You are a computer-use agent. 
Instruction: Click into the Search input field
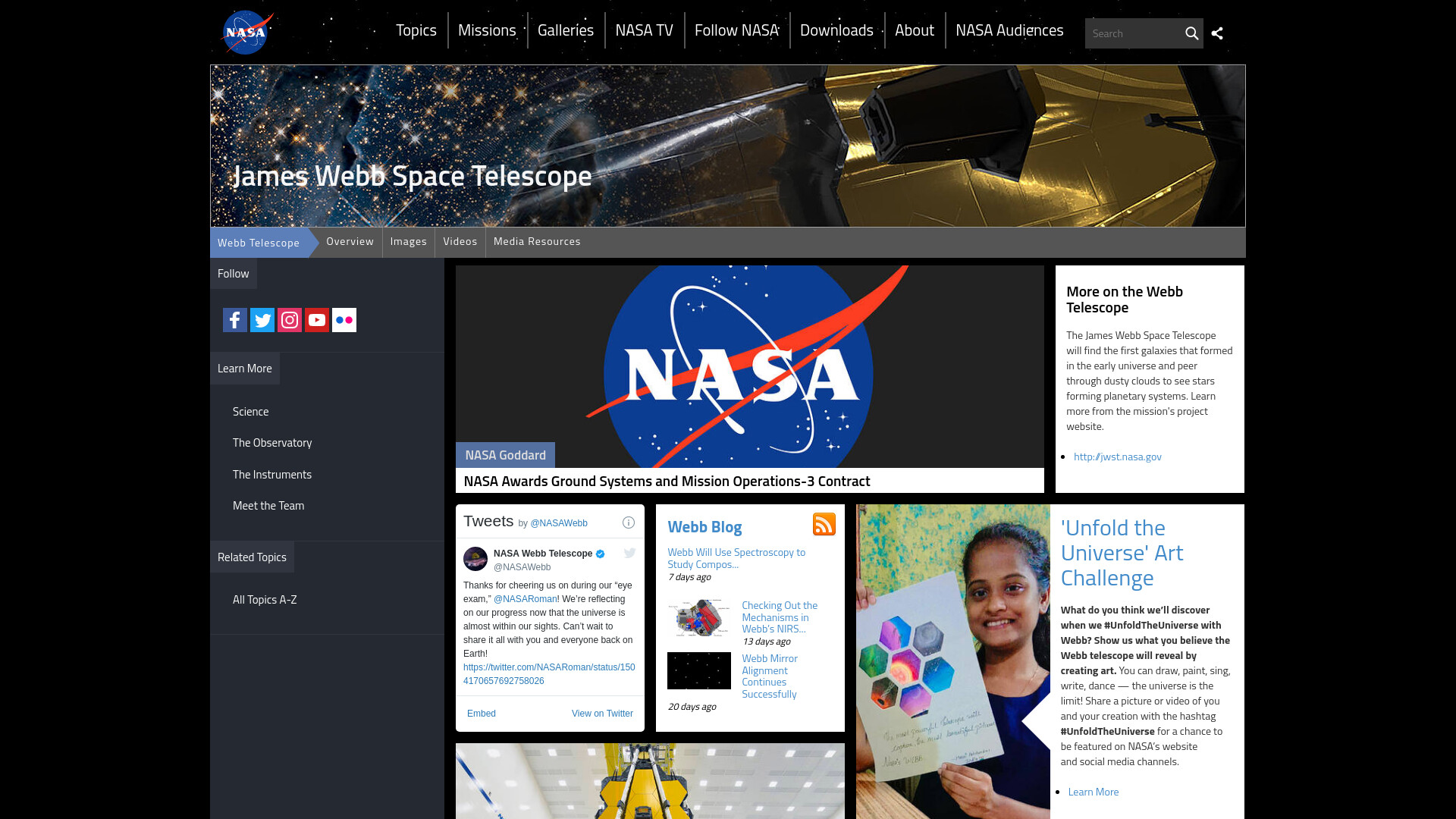click(x=1133, y=33)
